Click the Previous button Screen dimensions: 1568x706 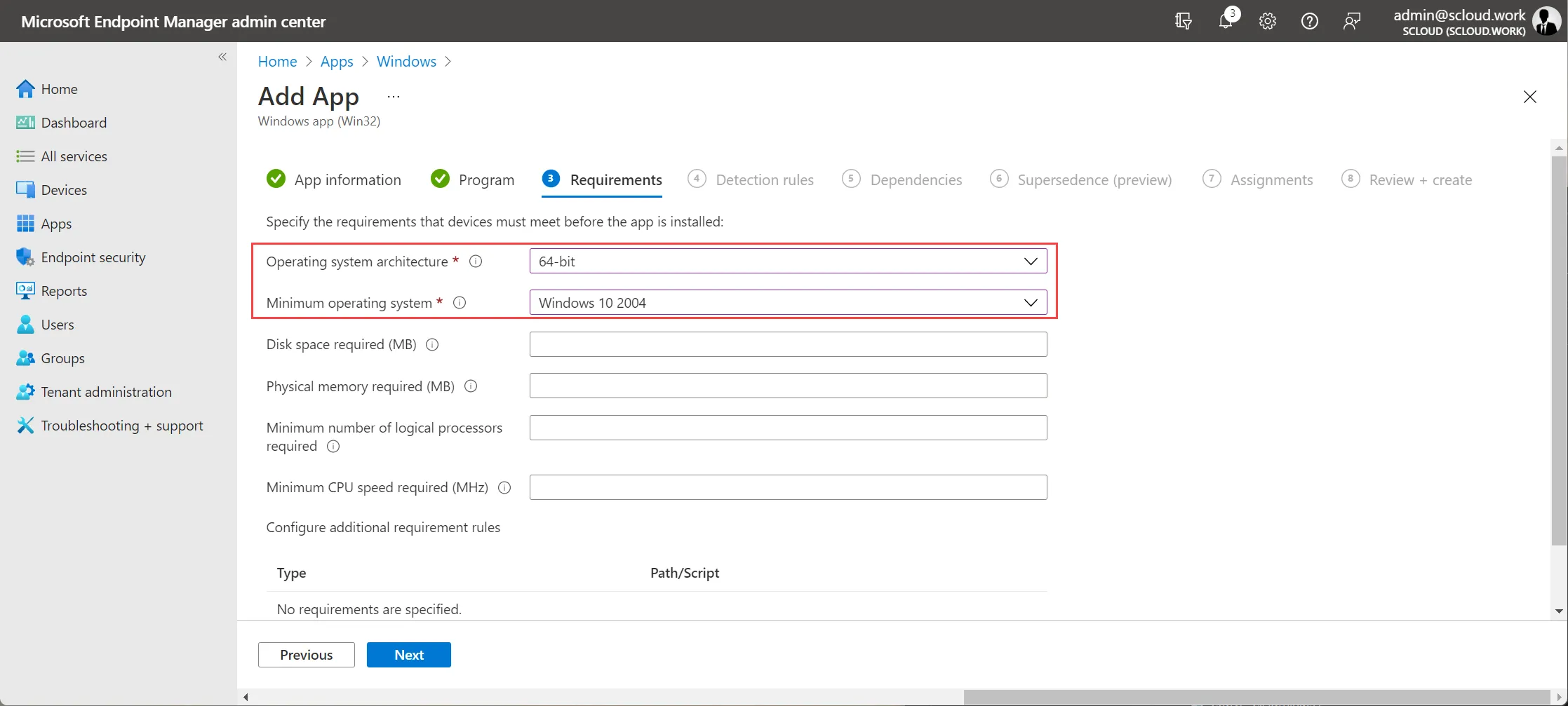[x=307, y=655]
